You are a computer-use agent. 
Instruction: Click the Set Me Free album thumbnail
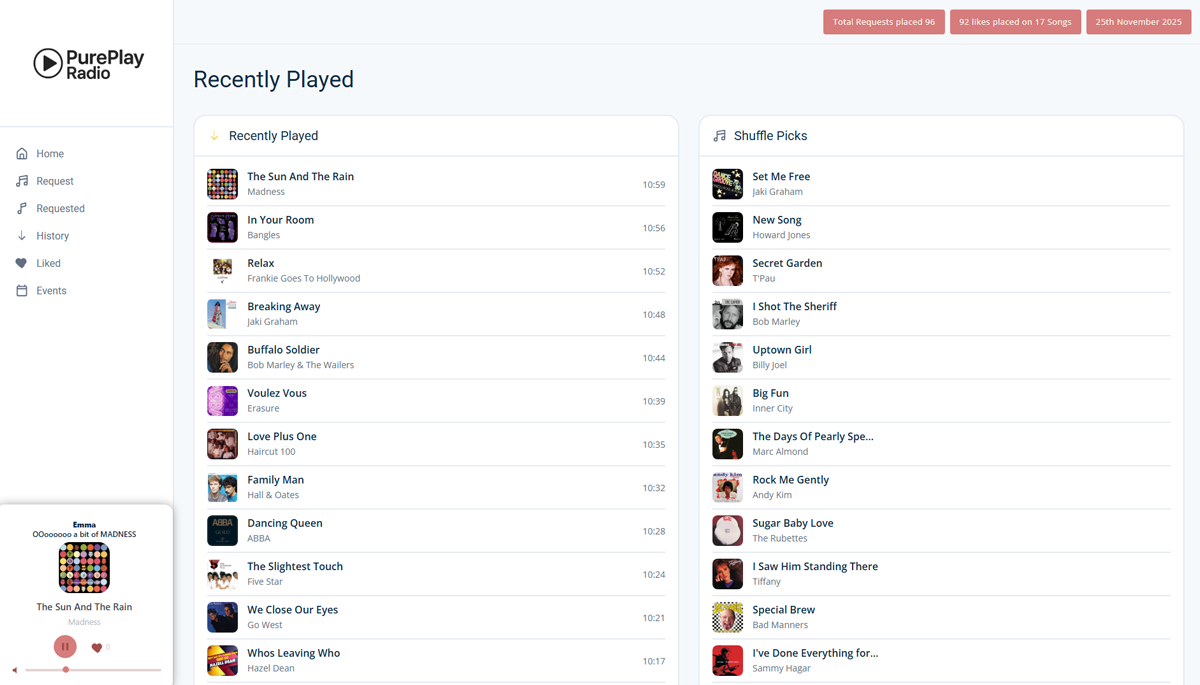click(727, 184)
